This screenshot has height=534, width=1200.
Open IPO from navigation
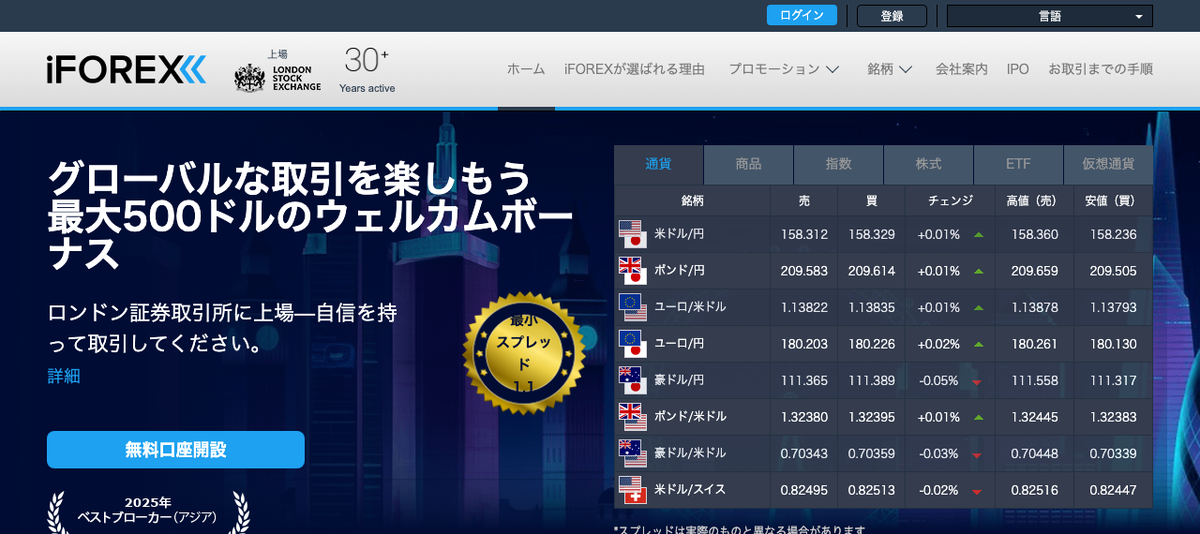pyautogui.click(x=1018, y=69)
